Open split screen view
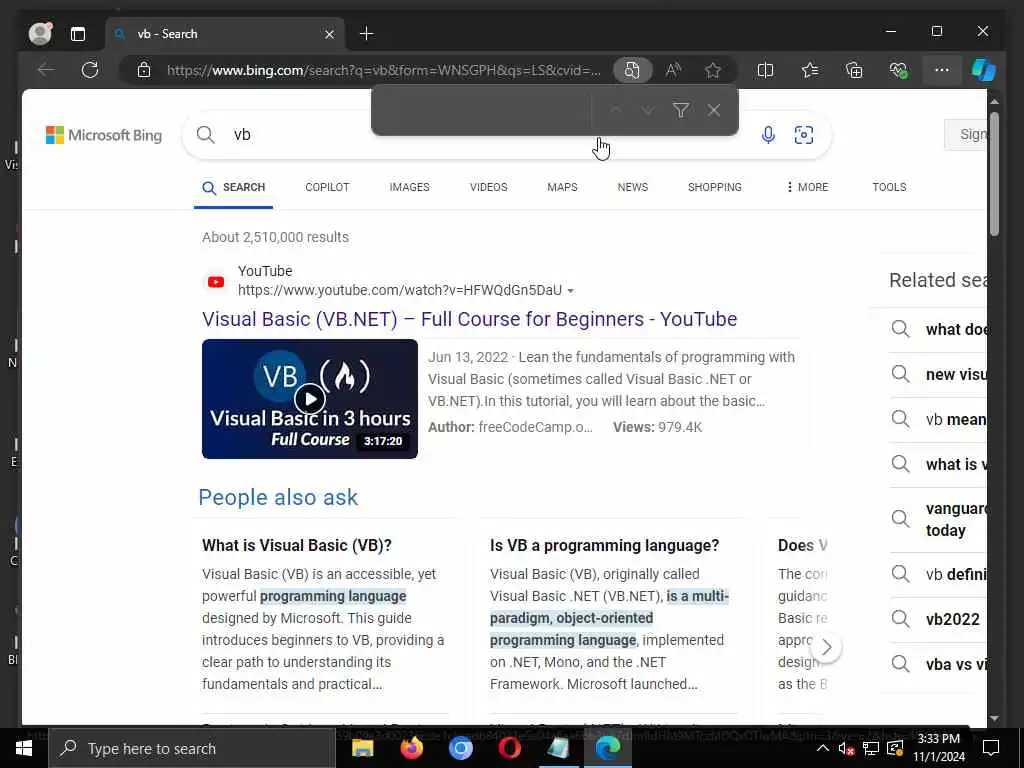Viewport: 1024px width, 768px height. coord(765,70)
